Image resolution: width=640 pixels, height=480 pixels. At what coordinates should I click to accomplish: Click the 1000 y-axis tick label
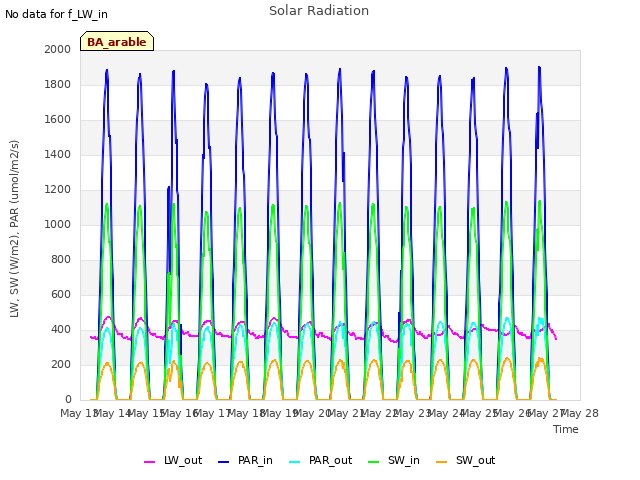(x=58, y=224)
